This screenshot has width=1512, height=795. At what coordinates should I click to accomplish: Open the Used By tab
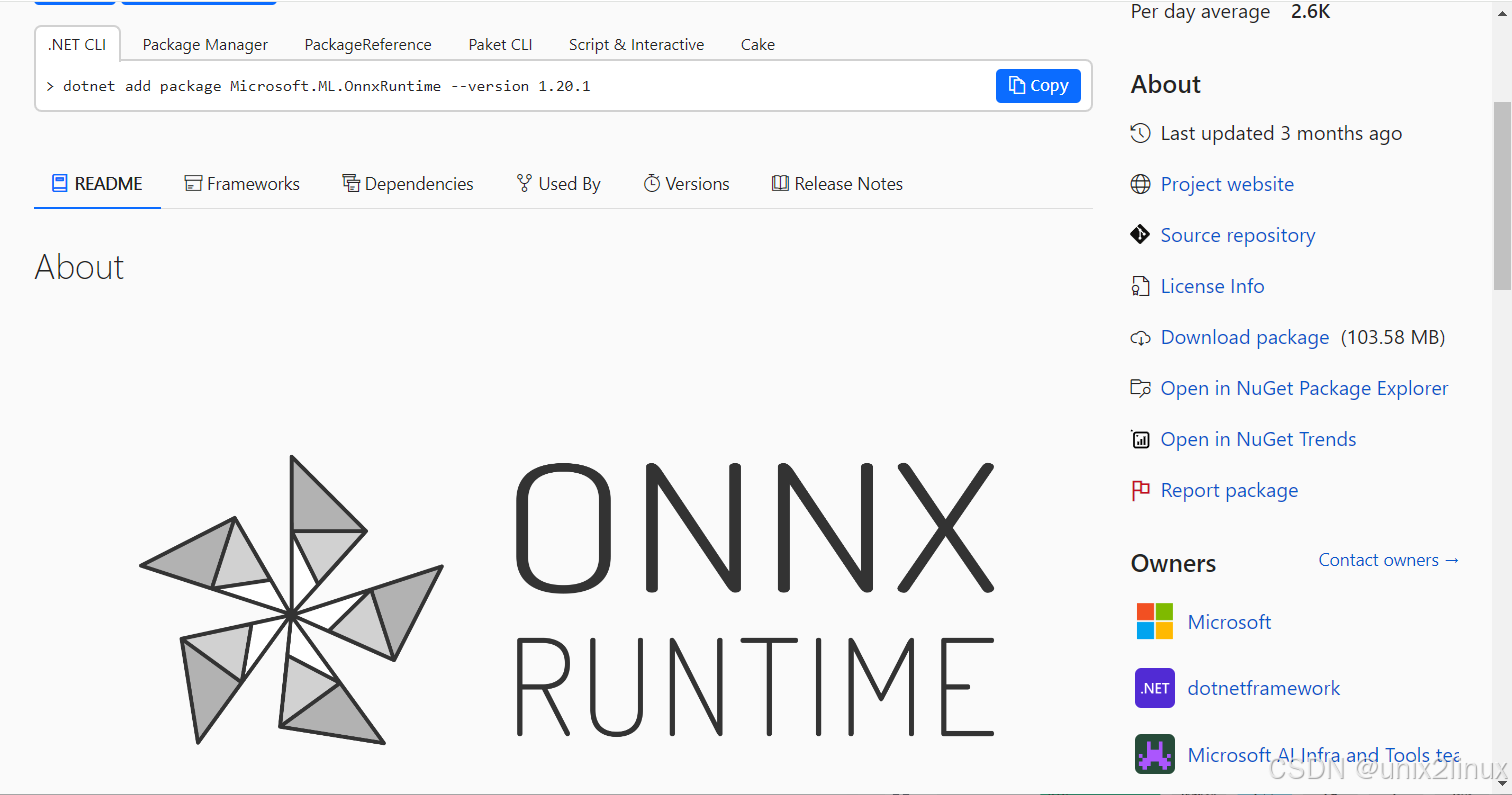(558, 184)
